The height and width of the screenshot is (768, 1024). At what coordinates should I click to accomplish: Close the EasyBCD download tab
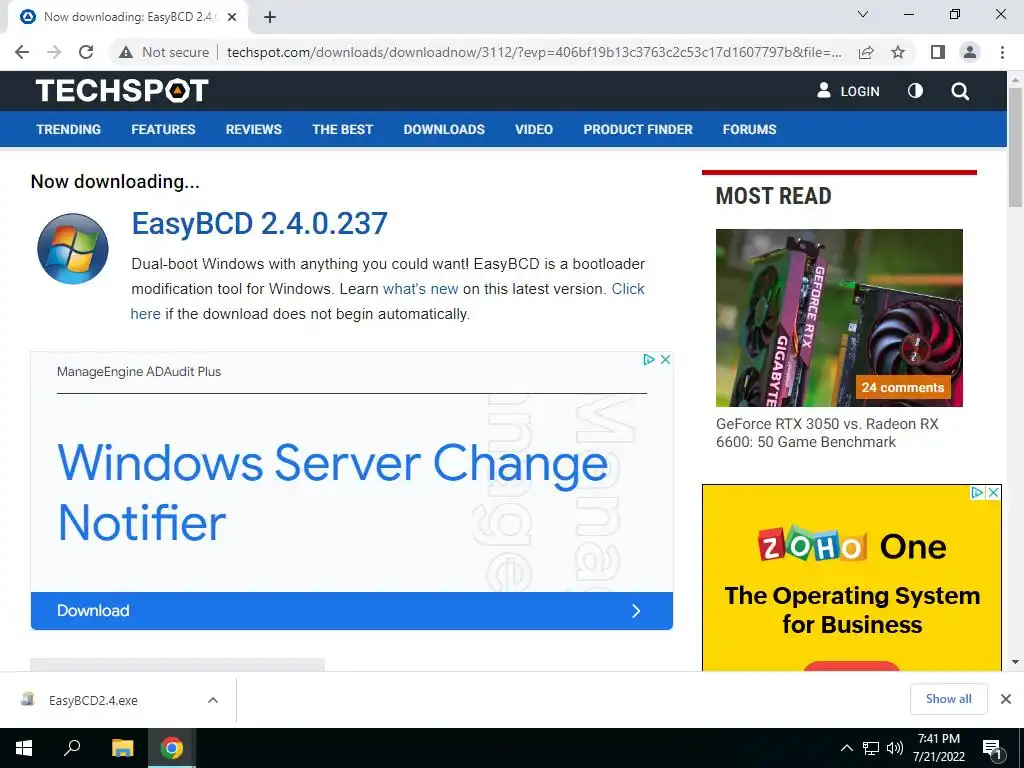[232, 17]
